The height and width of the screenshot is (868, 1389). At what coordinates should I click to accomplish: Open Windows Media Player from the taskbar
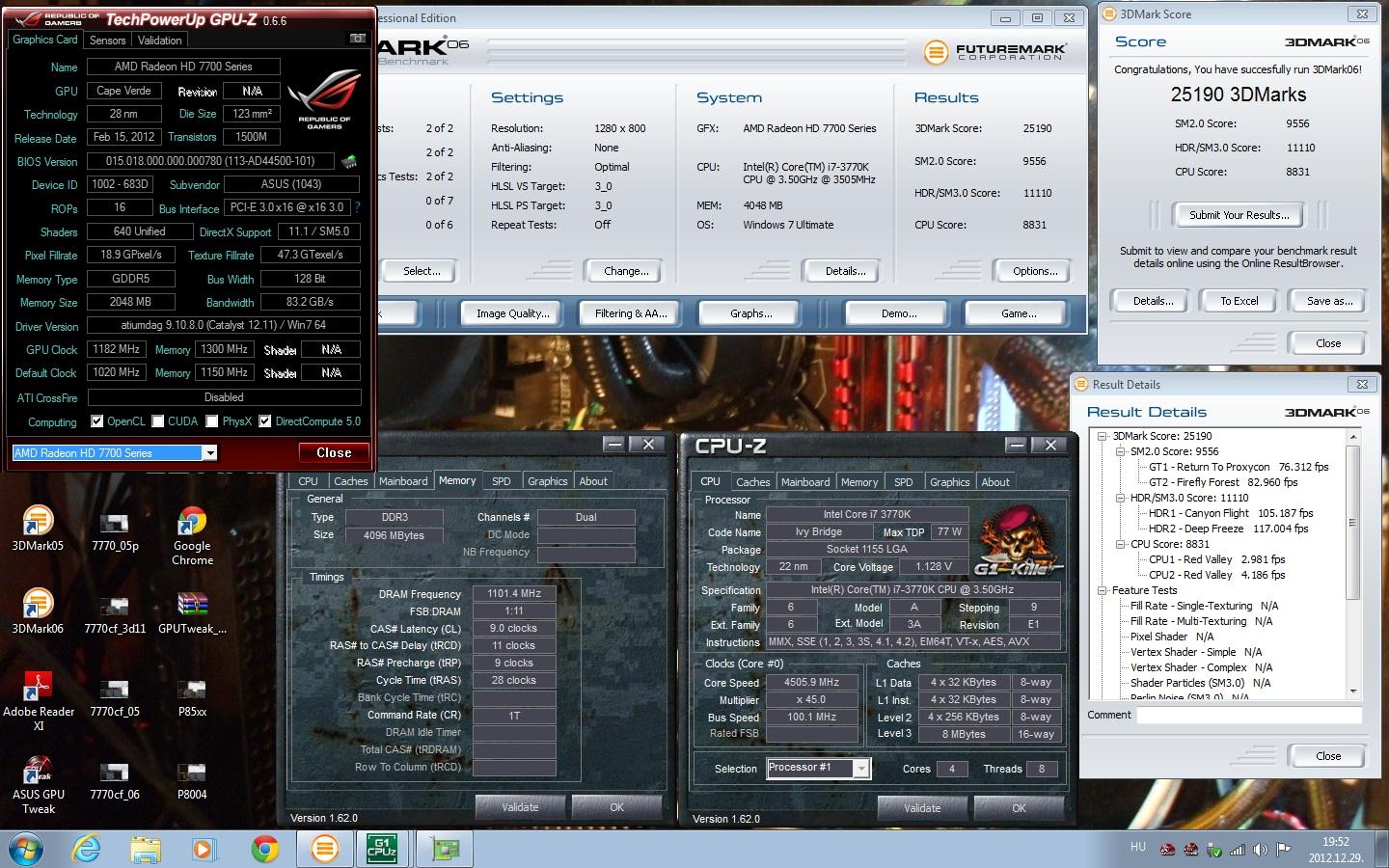204,849
